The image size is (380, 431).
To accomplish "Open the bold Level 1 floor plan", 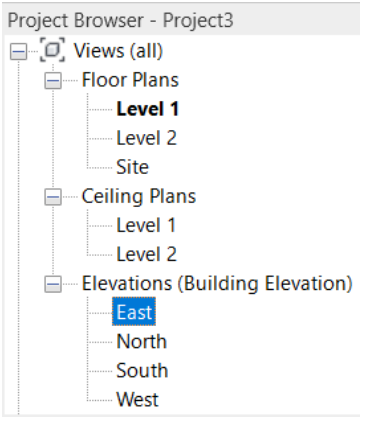I will (148, 109).
